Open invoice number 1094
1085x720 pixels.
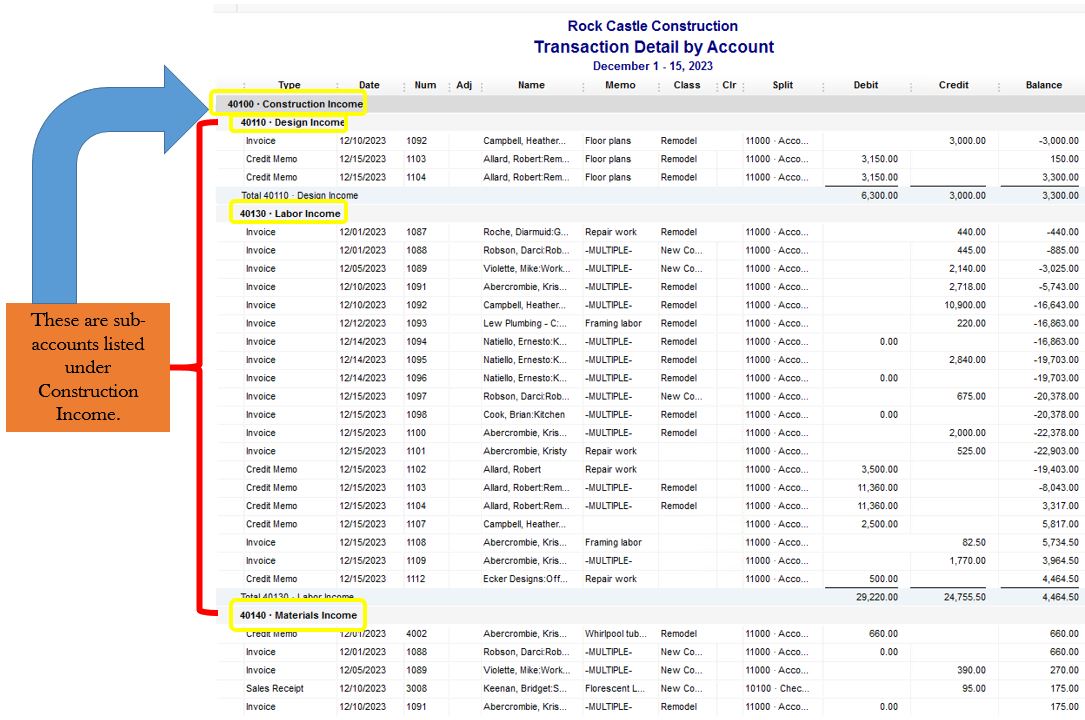pos(417,342)
